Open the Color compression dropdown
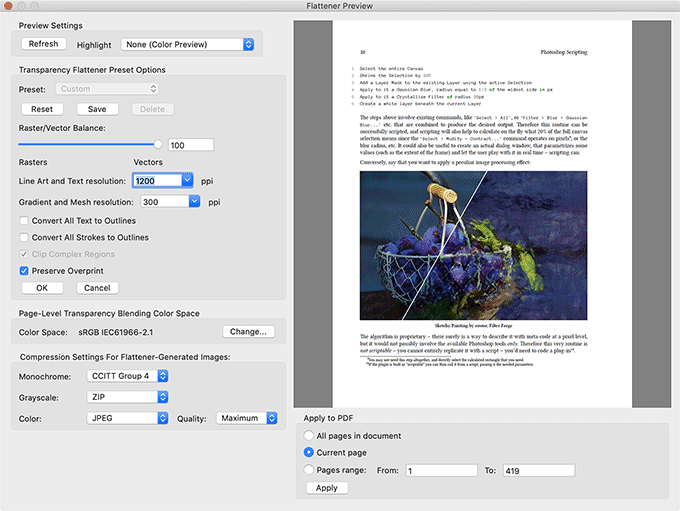The height and width of the screenshot is (511, 680). tap(127, 418)
